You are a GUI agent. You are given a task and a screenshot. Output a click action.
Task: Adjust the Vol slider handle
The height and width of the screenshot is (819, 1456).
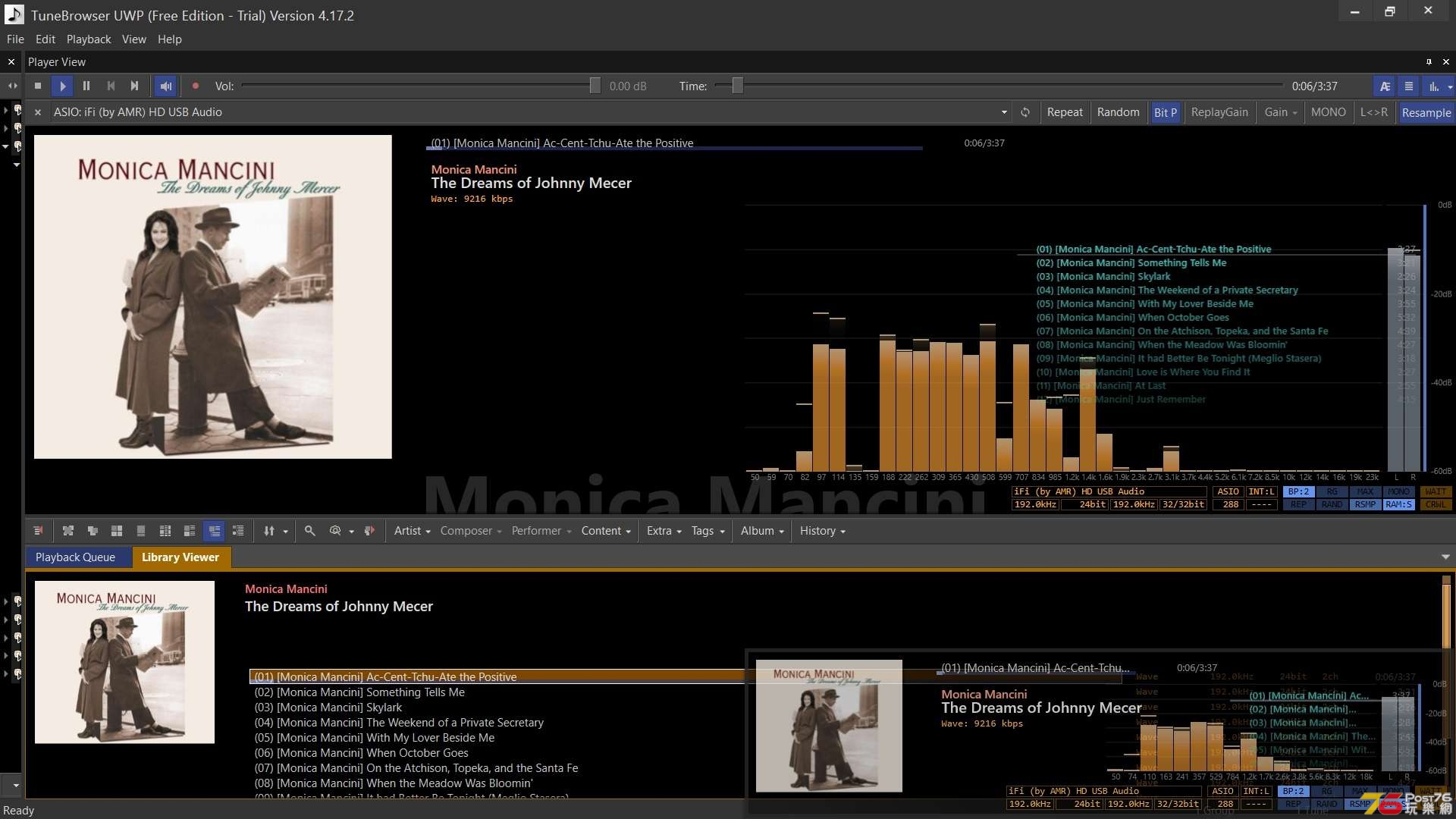595,86
